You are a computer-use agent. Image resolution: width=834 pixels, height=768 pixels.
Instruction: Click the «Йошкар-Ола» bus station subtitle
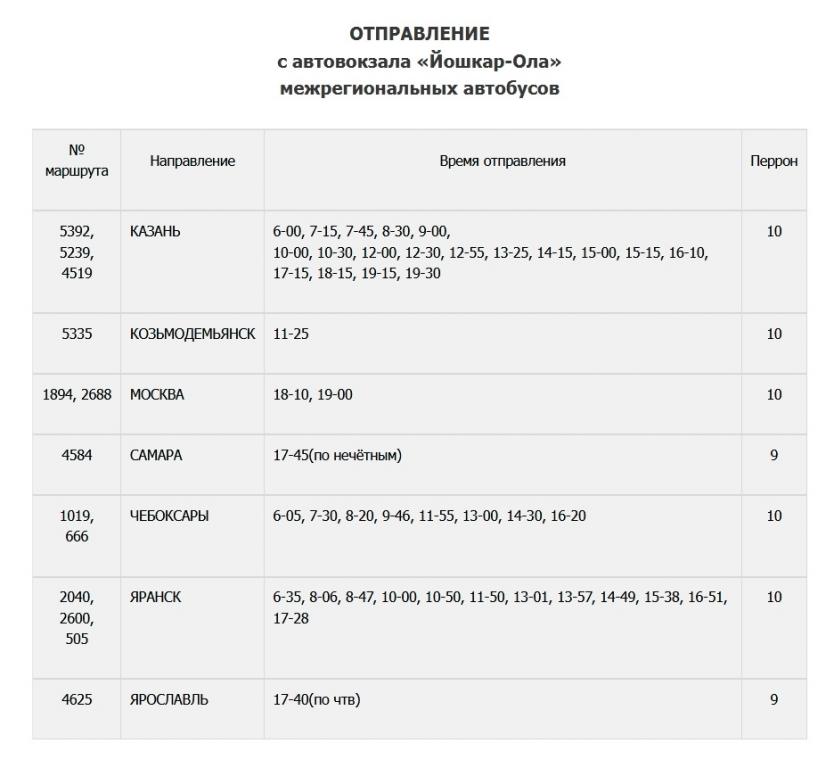(x=419, y=62)
